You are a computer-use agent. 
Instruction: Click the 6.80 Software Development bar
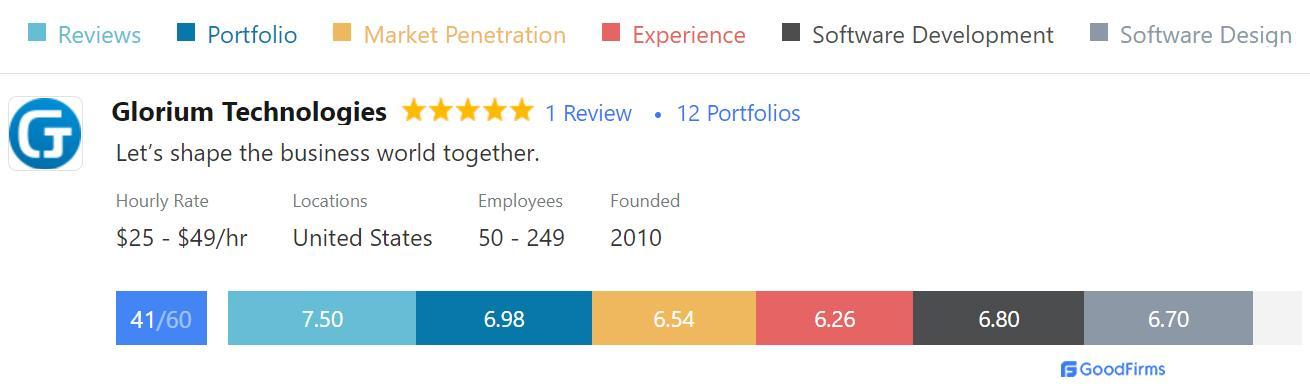[x=998, y=318]
